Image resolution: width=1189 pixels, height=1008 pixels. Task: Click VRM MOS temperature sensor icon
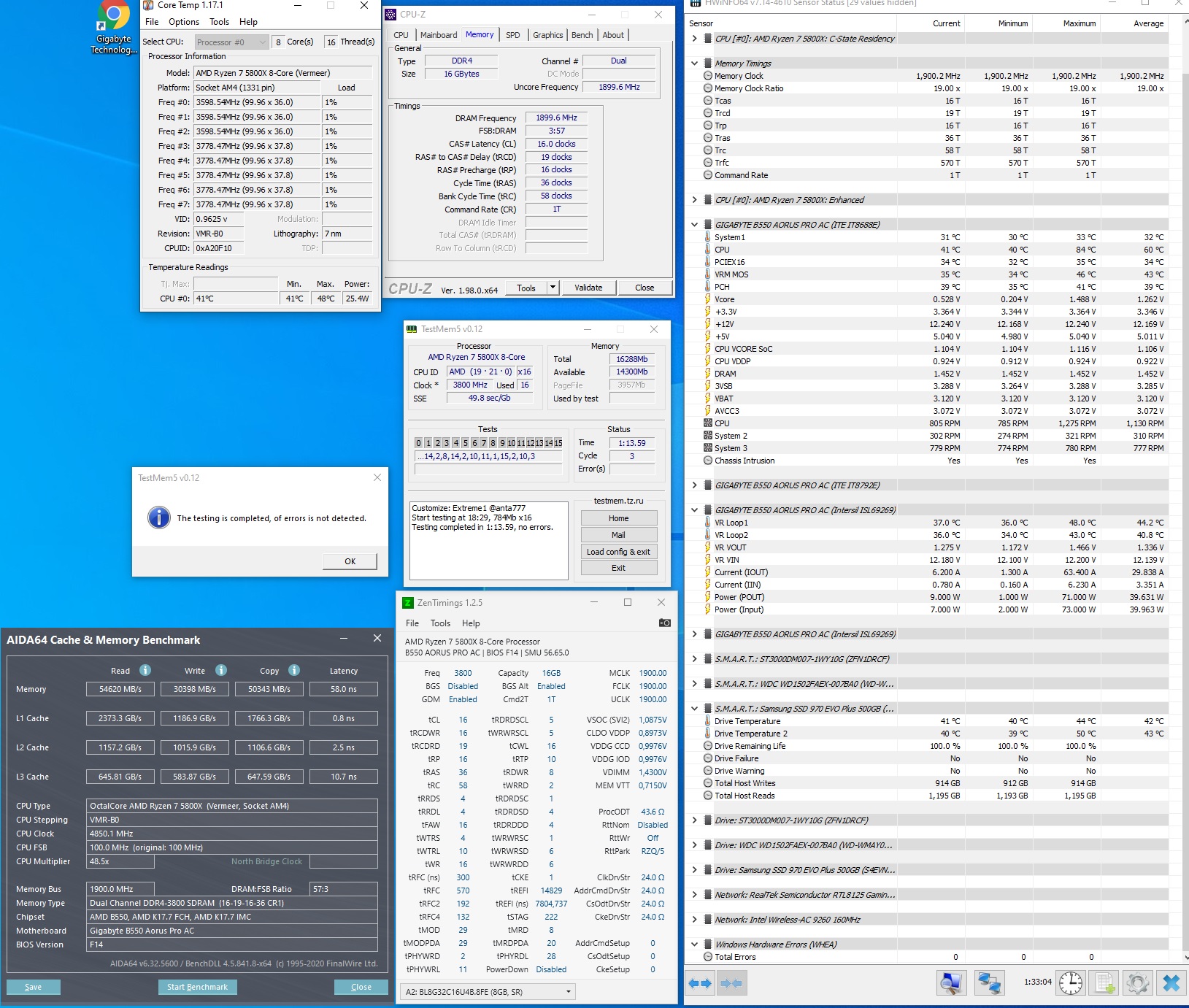708,274
